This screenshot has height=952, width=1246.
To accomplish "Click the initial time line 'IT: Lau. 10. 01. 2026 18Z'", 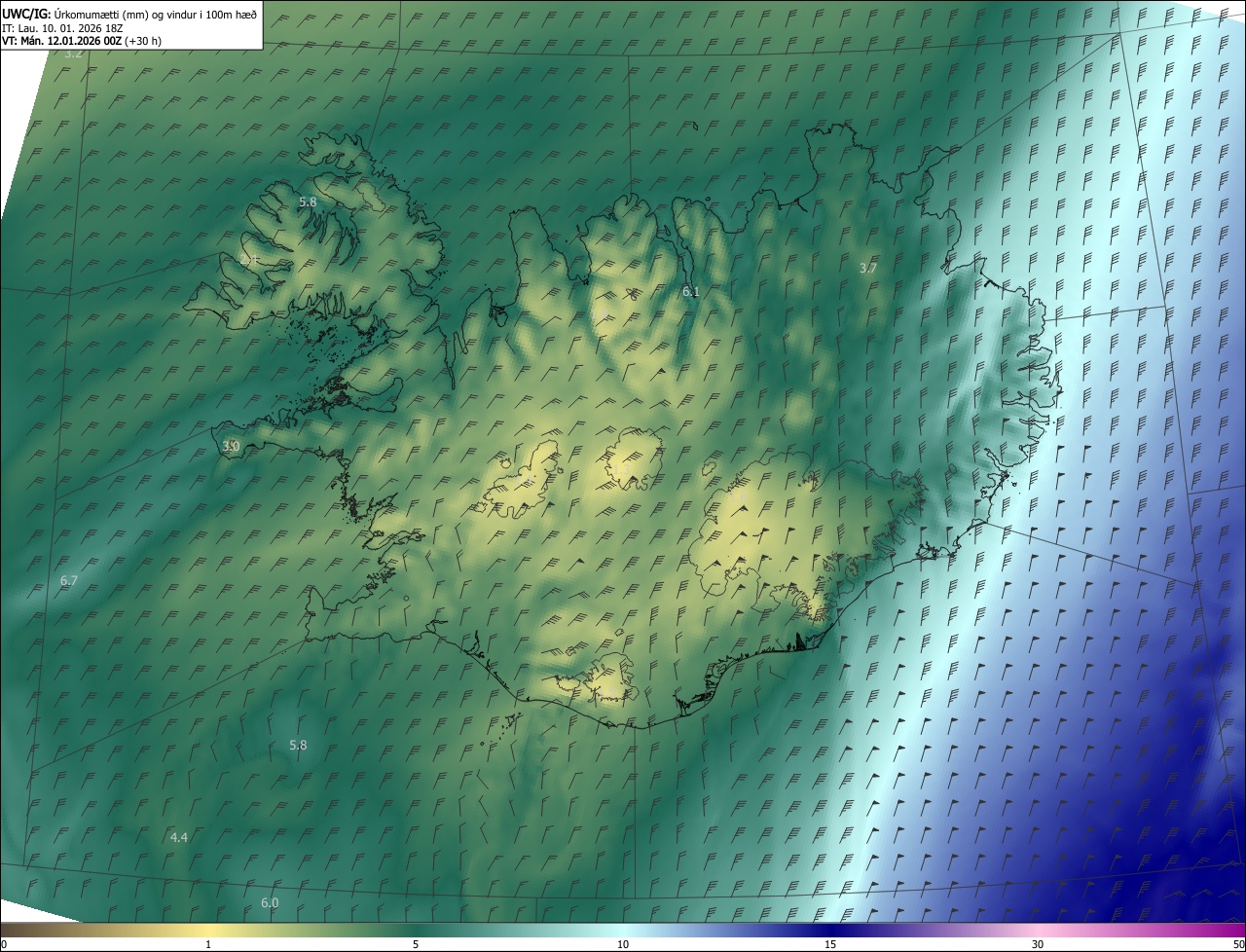I will click(62, 27).
